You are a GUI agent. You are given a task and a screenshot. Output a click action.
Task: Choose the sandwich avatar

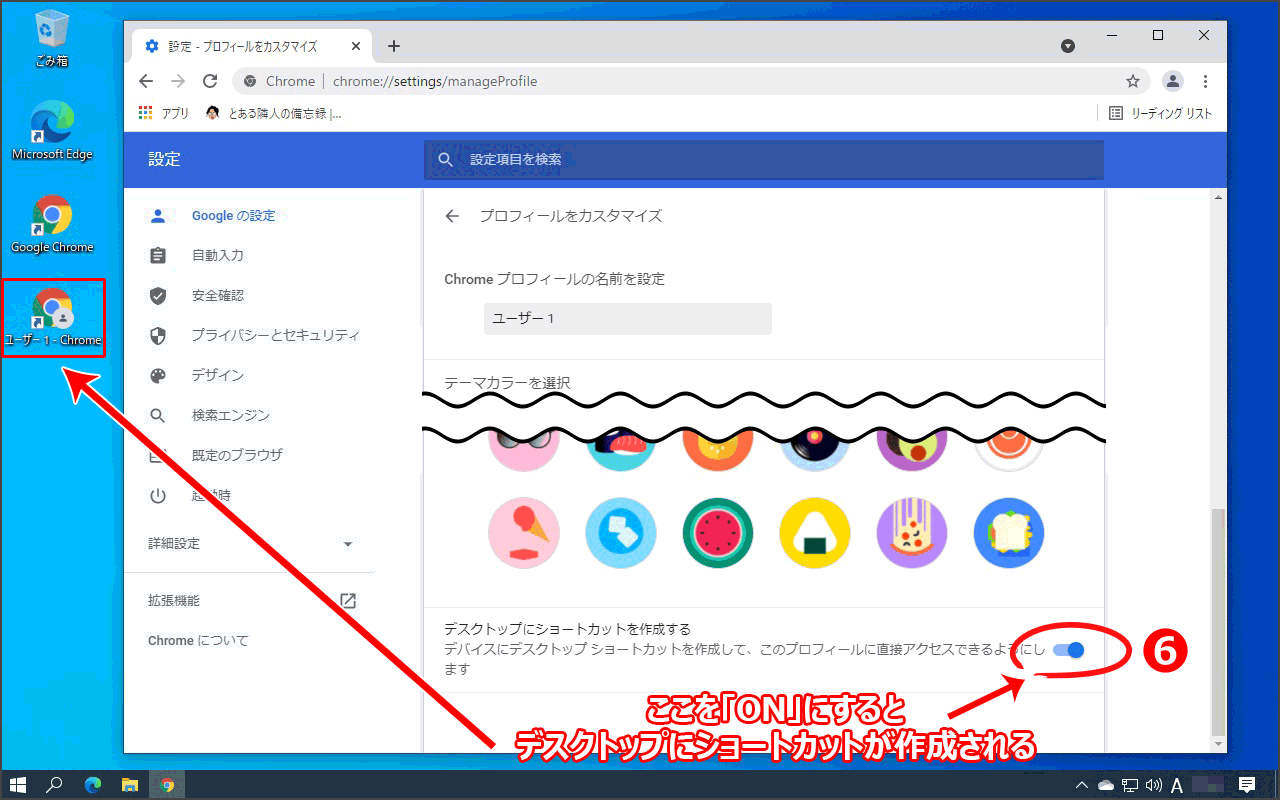(1009, 533)
